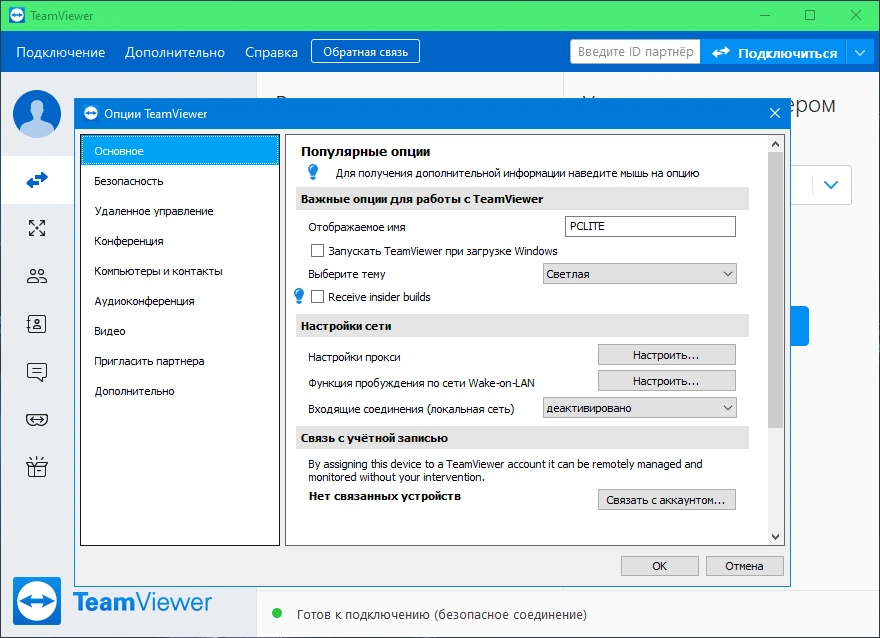880x638 pixels.
Task: Select the Конференция options category
Action: [x=180, y=241]
